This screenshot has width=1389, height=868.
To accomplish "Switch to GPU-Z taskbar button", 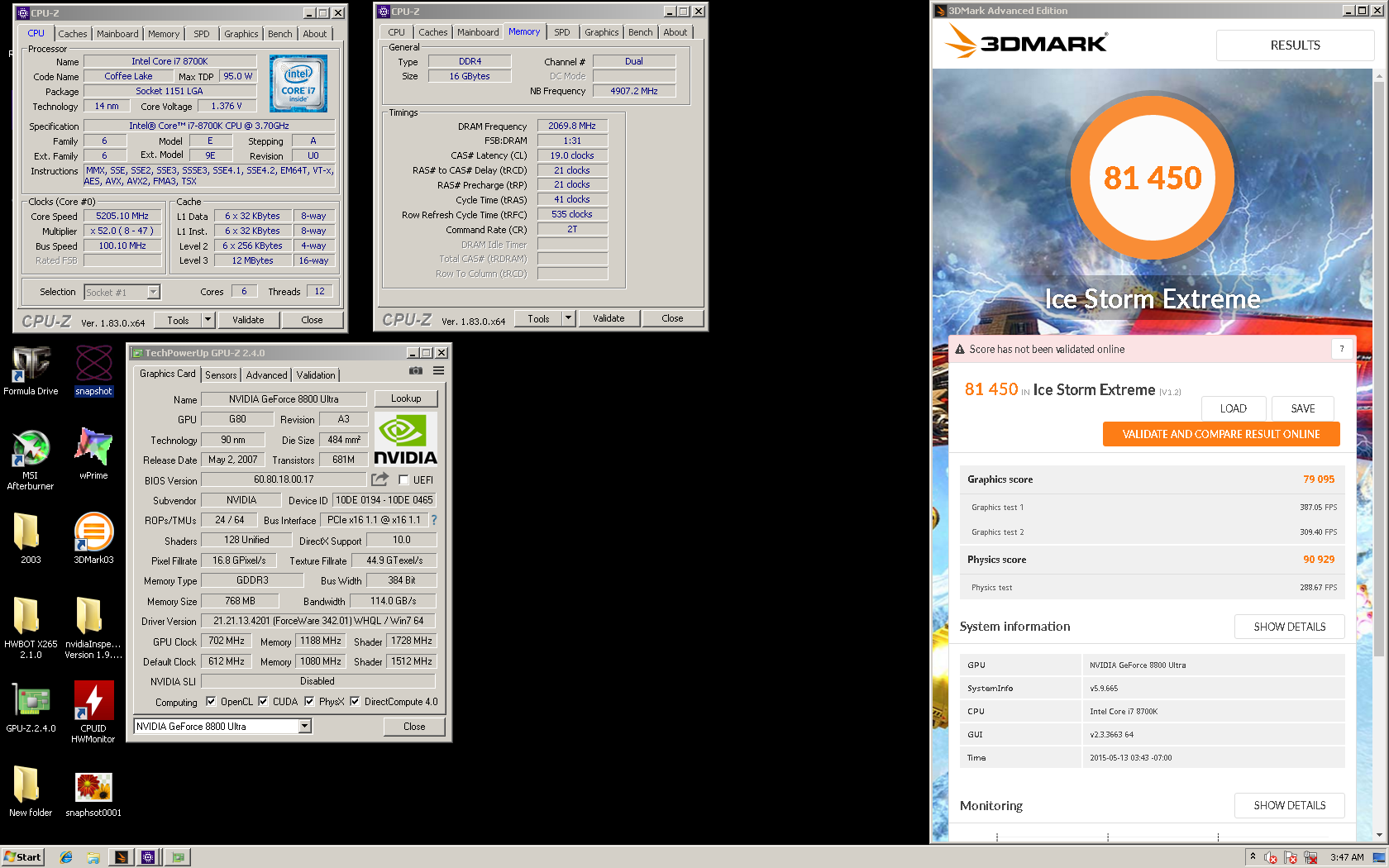I will click(x=178, y=857).
